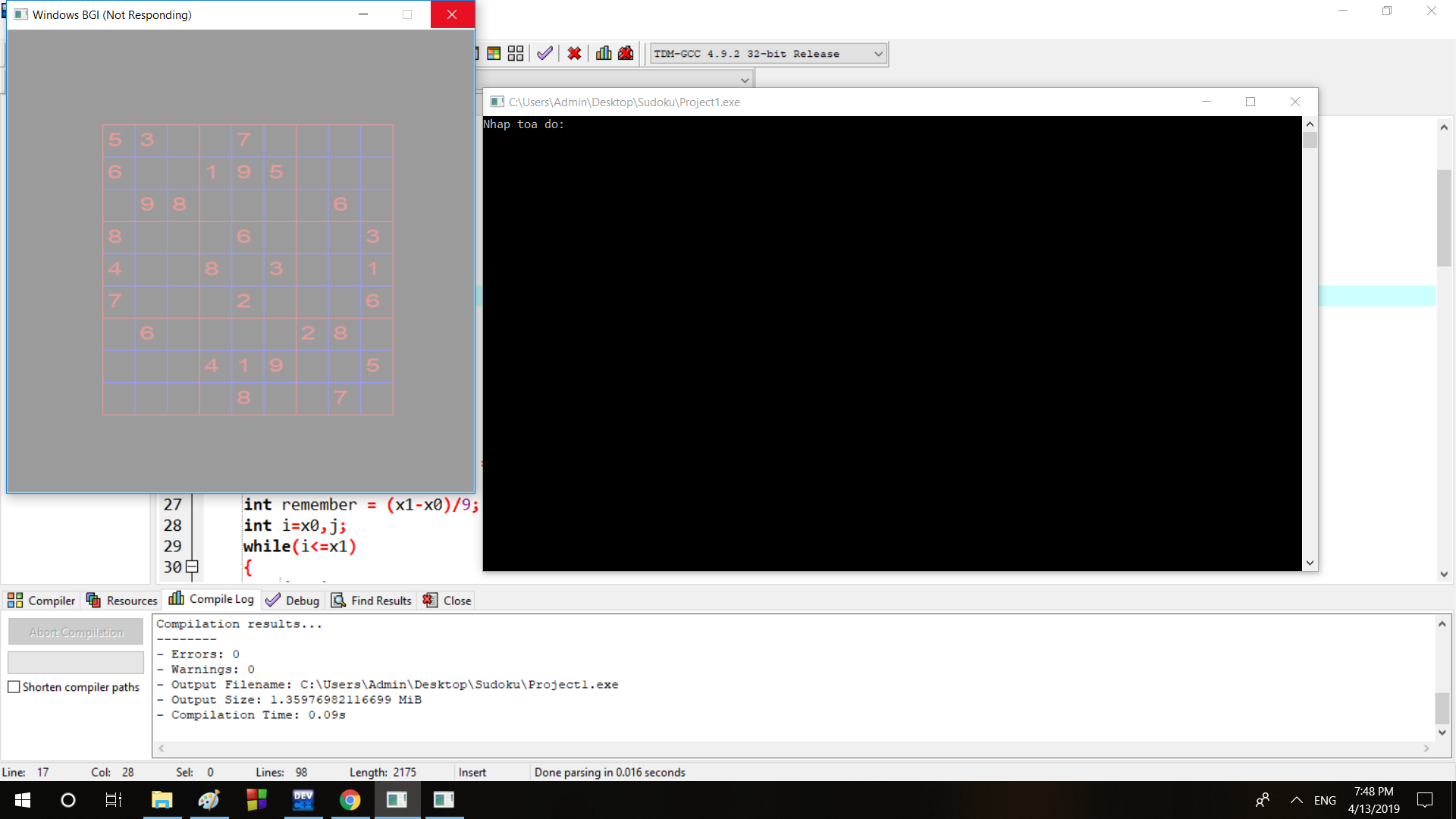Viewport: 1456px width, 819px height.
Task: Click the four-squares Rebuild All toolbar icon
Action: pyautogui.click(x=516, y=53)
